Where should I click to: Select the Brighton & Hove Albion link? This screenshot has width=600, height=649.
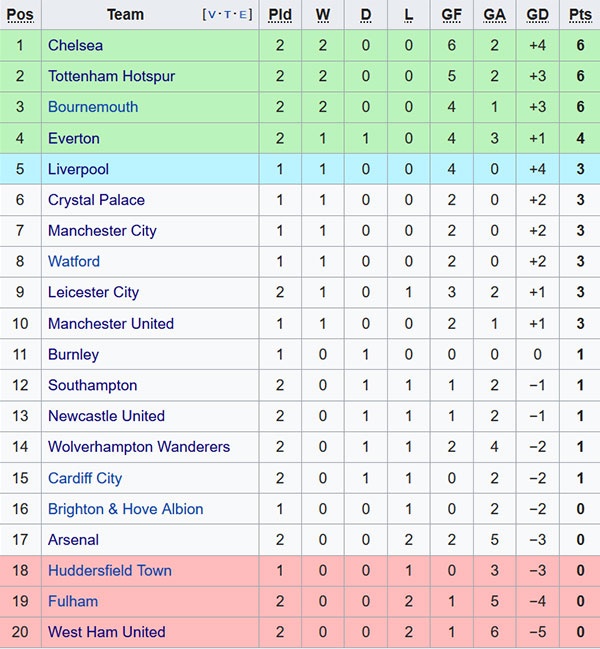[x=125, y=509]
